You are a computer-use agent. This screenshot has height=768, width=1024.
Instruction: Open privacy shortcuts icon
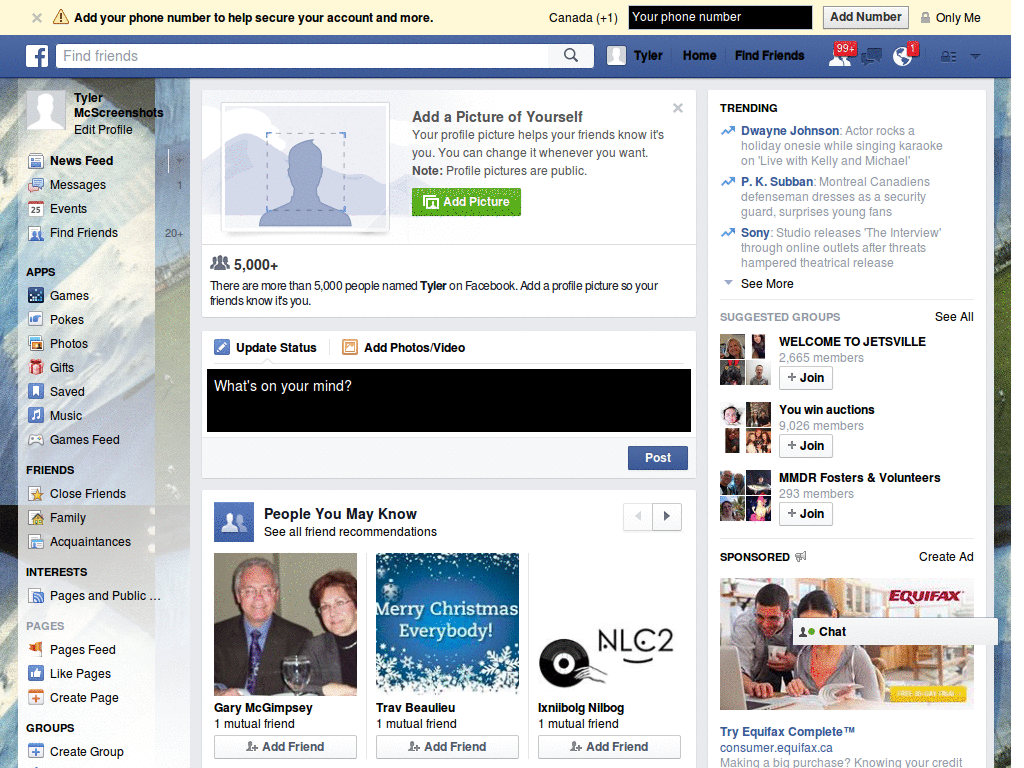pyautogui.click(x=948, y=57)
